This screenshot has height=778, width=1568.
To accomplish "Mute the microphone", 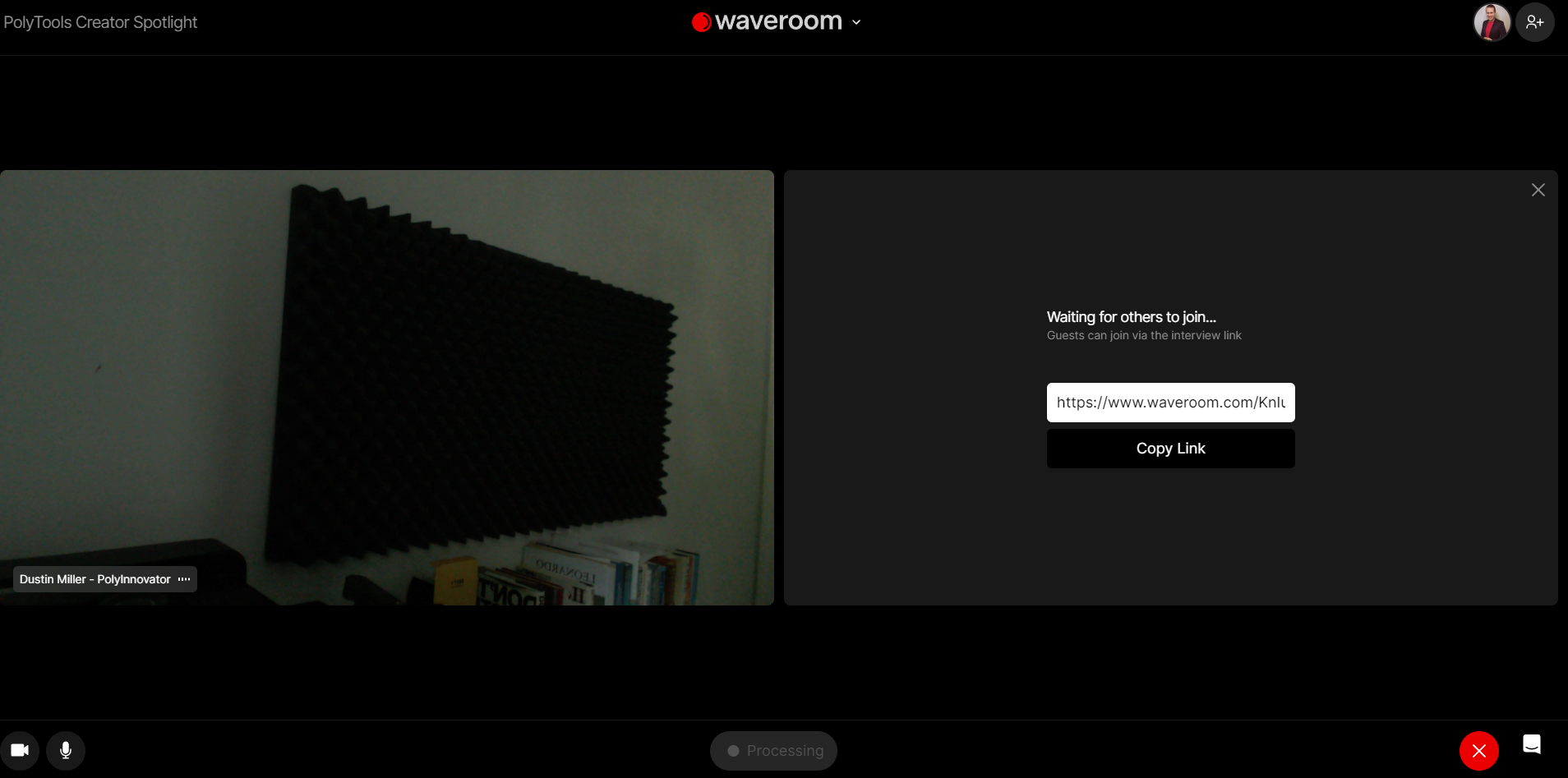I will [x=66, y=750].
